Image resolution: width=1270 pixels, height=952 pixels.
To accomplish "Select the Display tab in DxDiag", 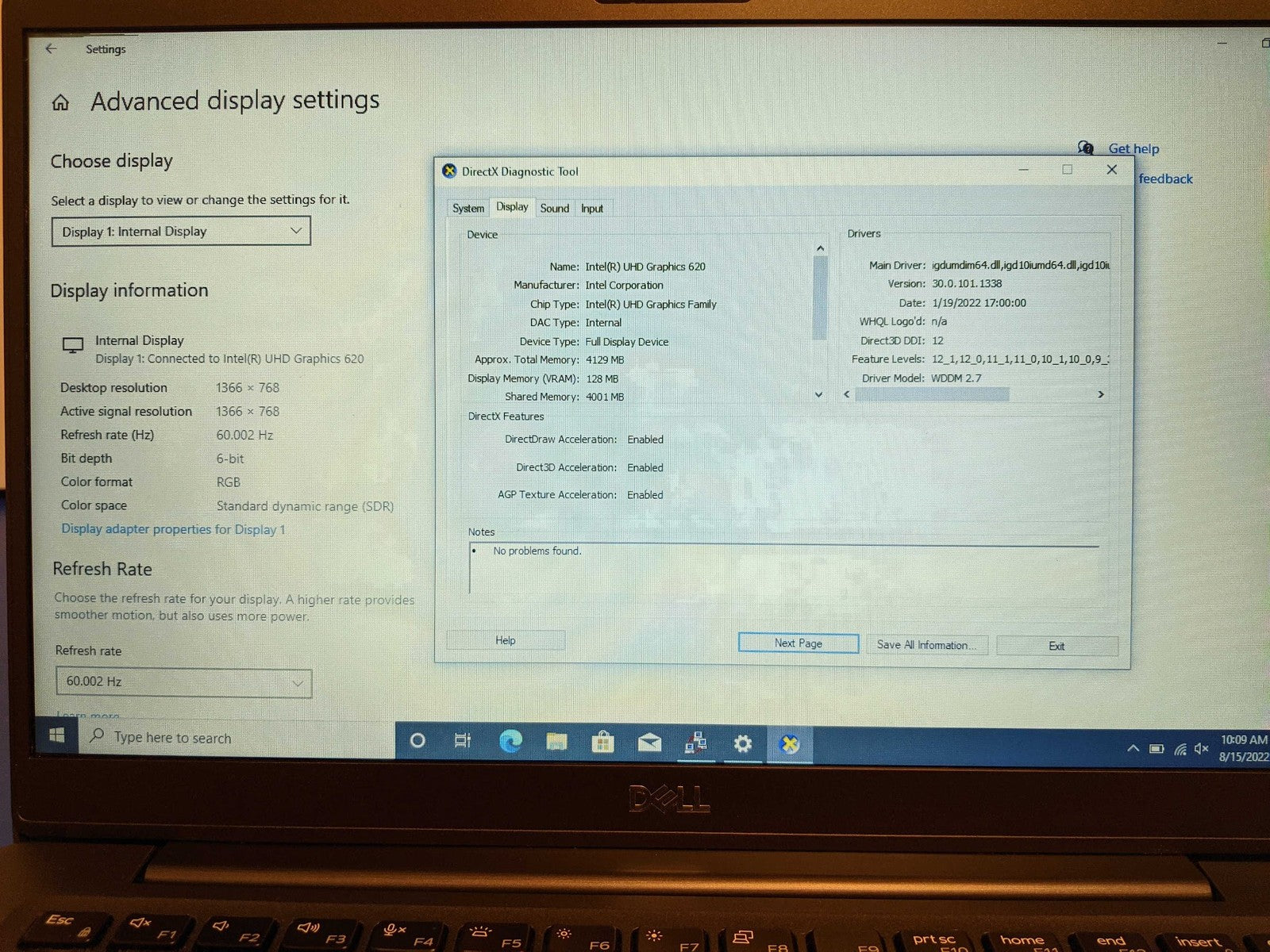I will tap(512, 206).
